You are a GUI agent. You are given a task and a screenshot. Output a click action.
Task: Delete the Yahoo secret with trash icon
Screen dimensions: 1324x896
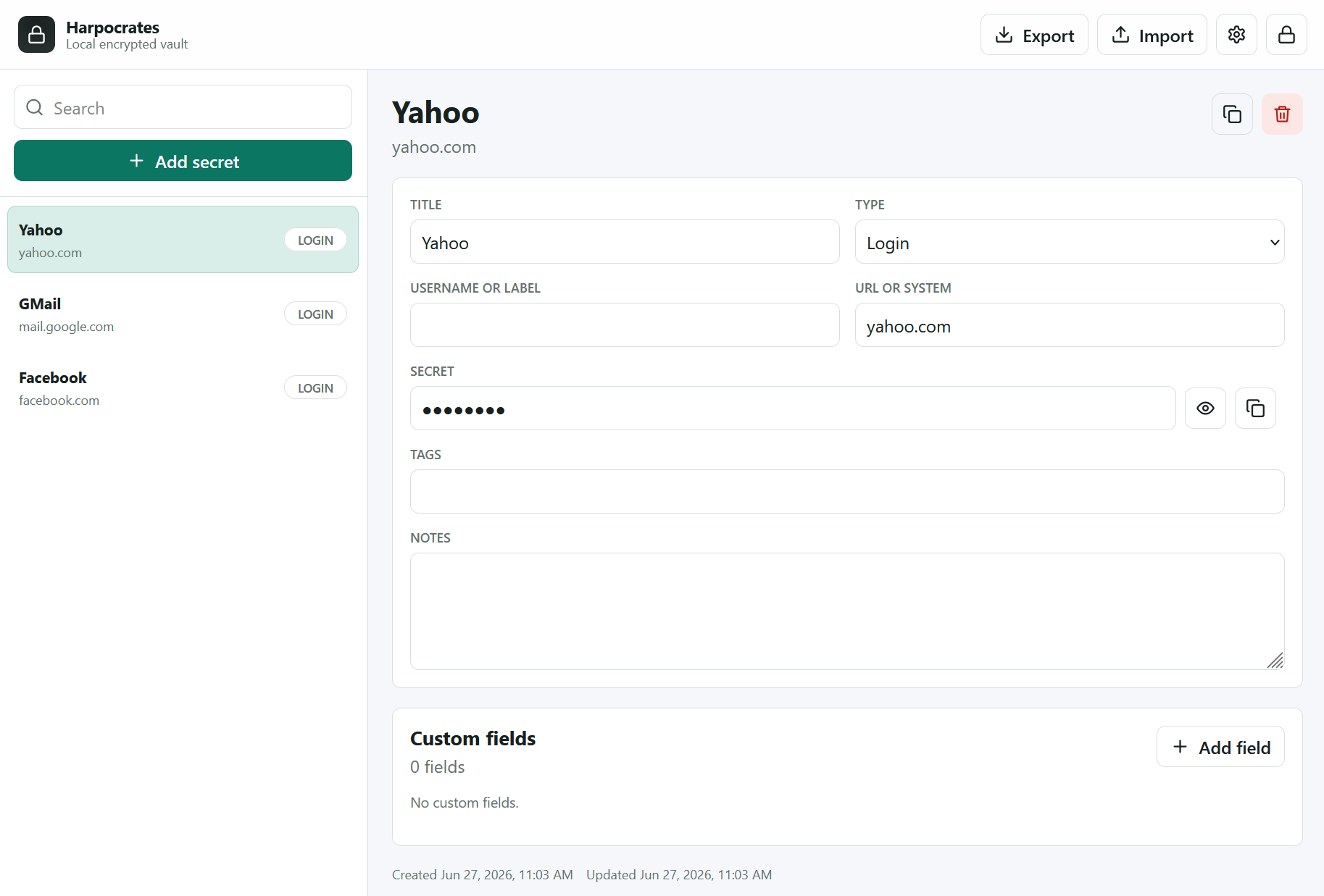[x=1282, y=114]
